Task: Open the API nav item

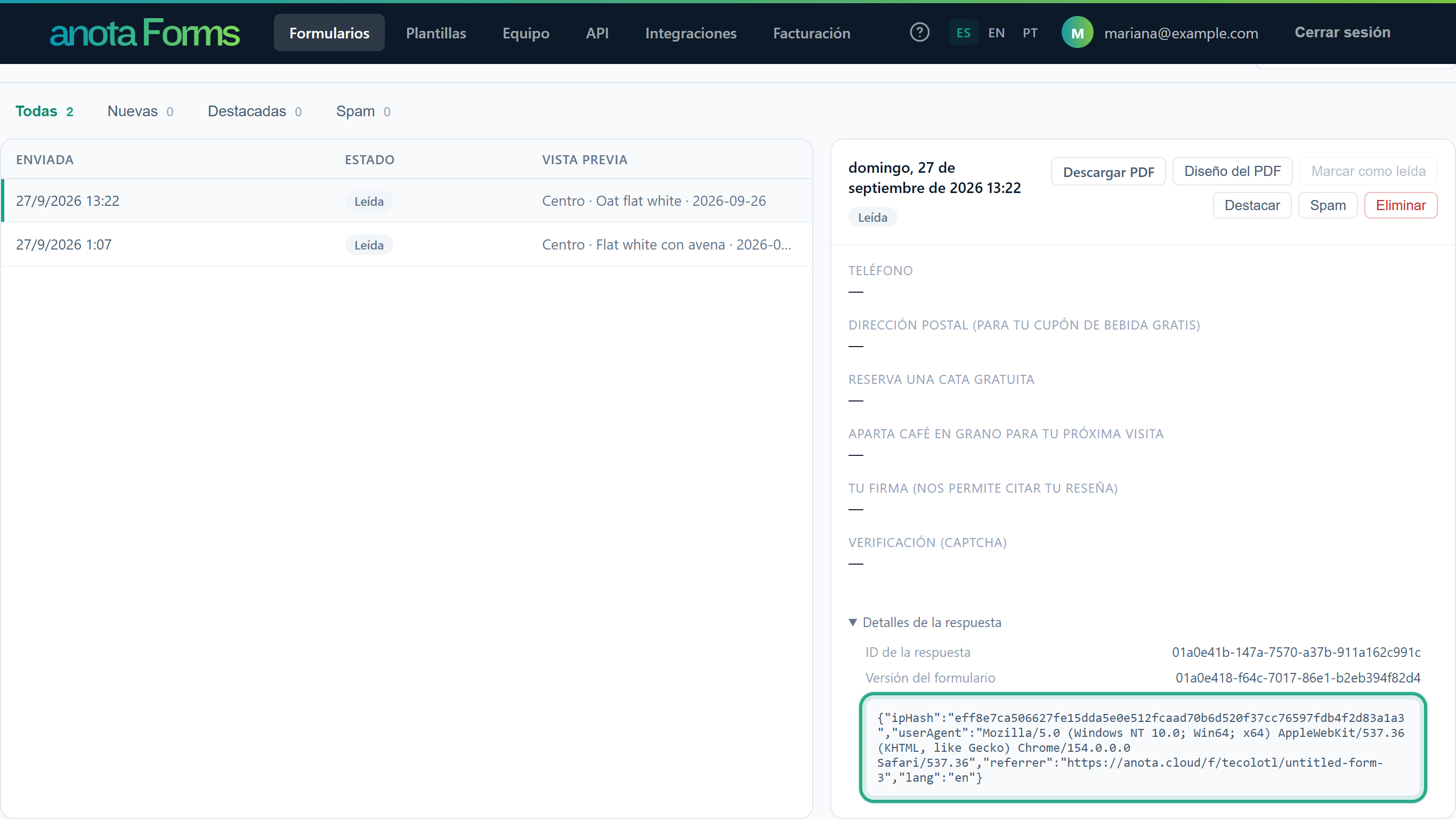Action: [x=597, y=33]
